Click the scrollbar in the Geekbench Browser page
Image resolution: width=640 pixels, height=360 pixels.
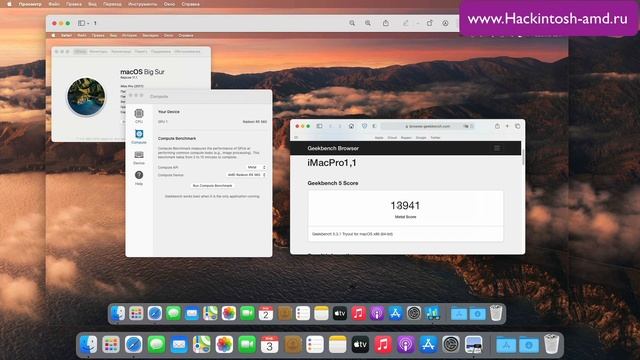(523, 158)
